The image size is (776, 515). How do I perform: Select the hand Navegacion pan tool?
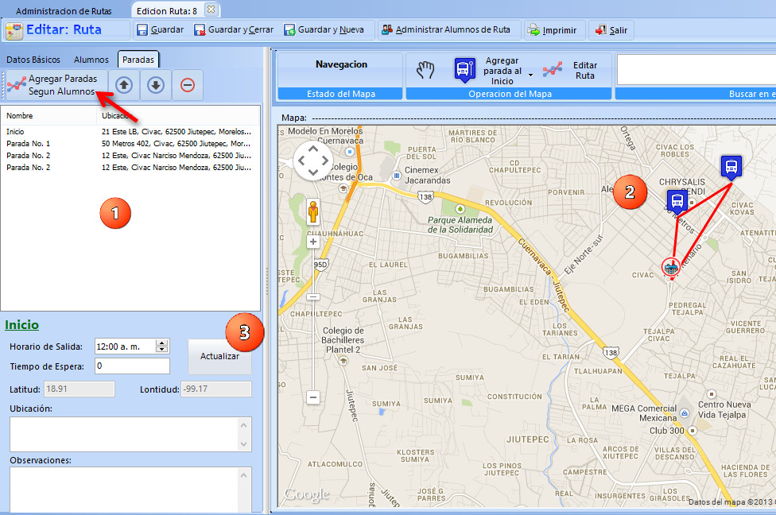click(426, 69)
